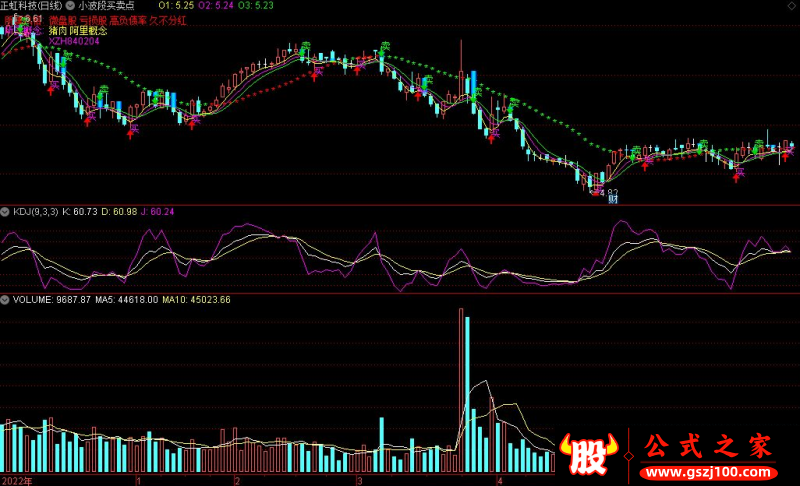This screenshot has height=486, width=800.
Task: Jump to month 4 on date axis
Action: (x=500, y=481)
